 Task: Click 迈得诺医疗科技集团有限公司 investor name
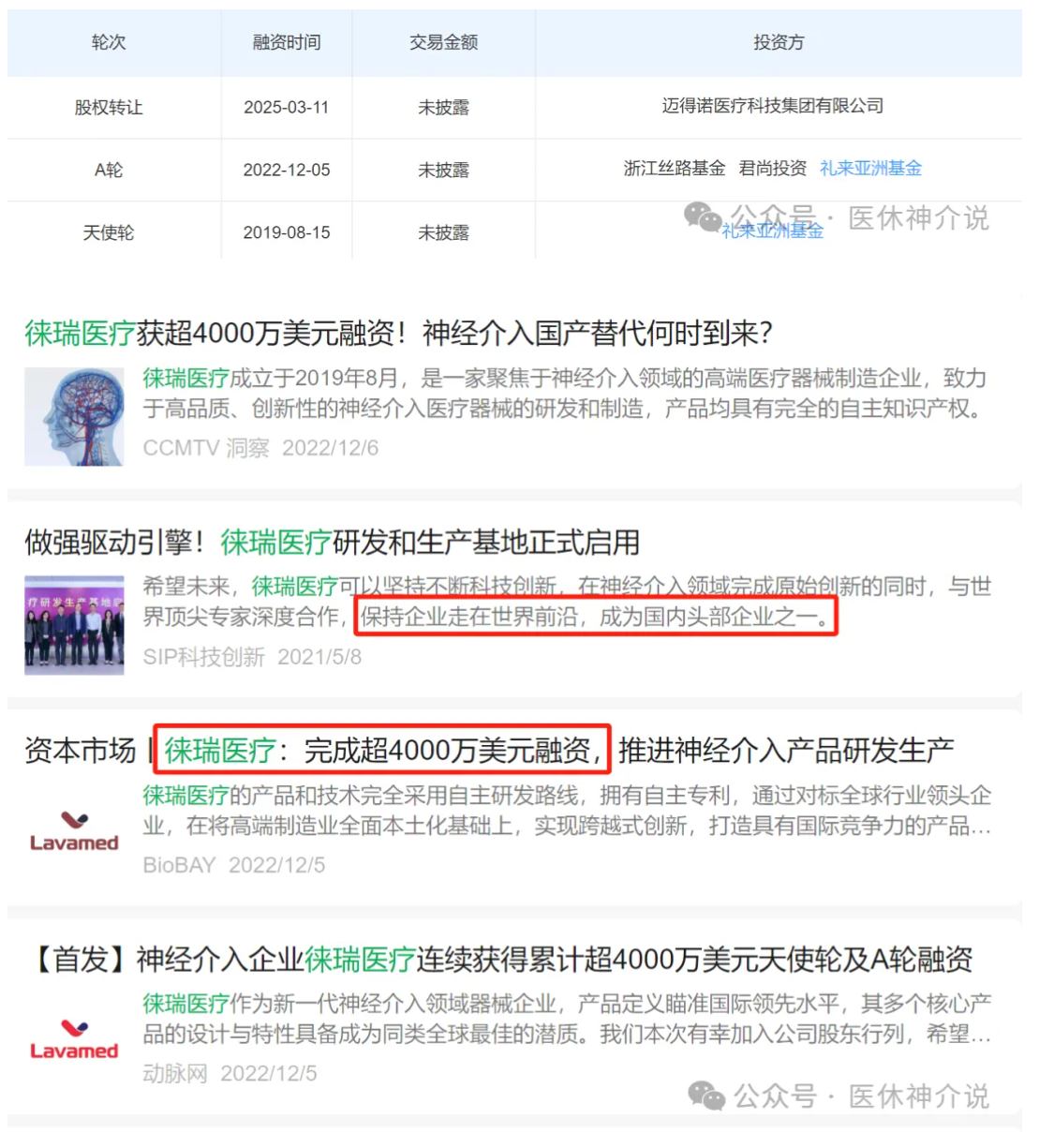[x=773, y=106]
